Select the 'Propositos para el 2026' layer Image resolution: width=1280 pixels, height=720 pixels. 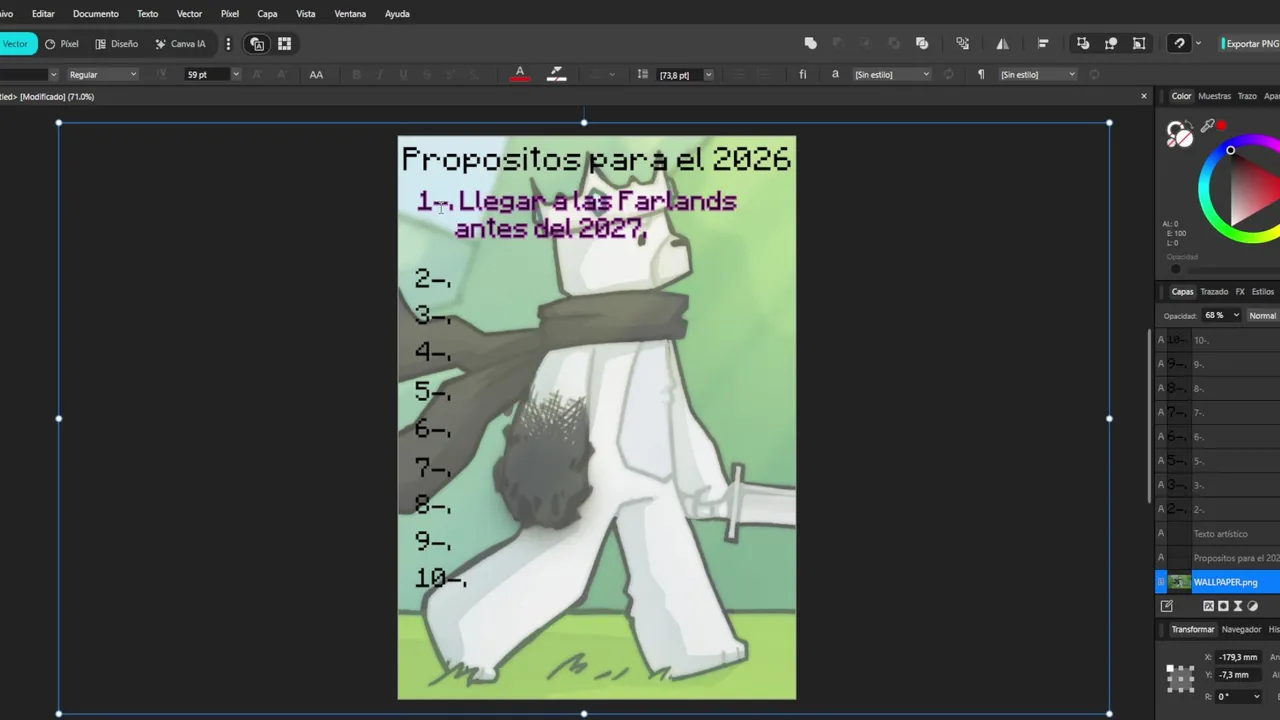1218,558
